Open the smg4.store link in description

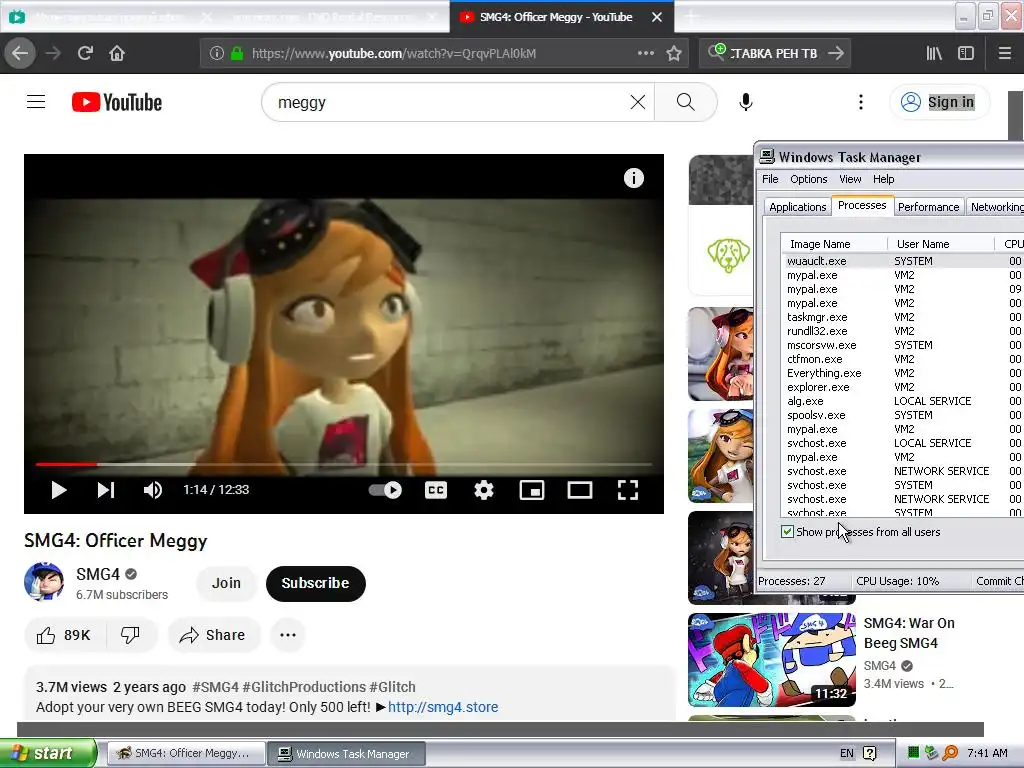[443, 707]
